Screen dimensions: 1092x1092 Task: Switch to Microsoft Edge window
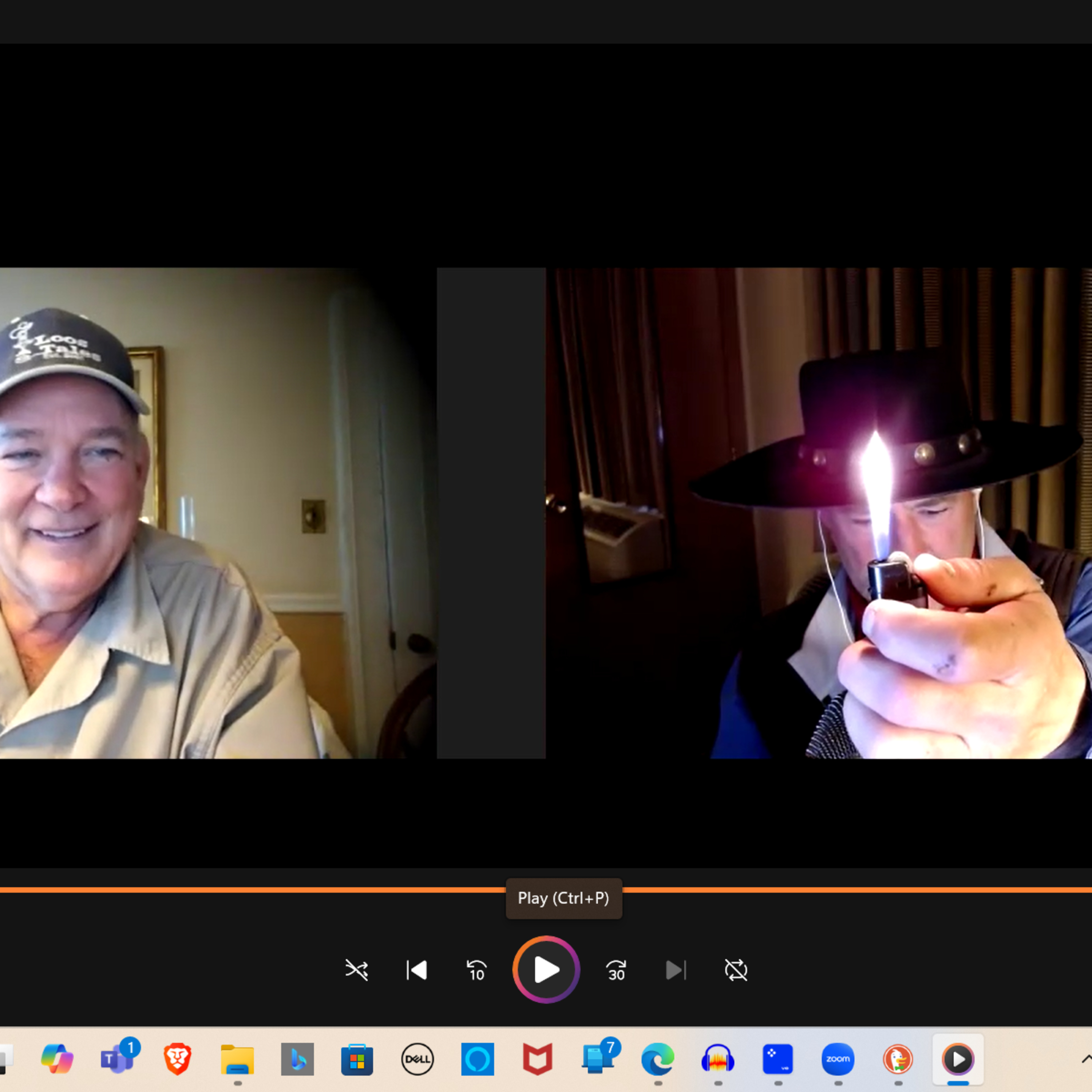click(x=657, y=1059)
